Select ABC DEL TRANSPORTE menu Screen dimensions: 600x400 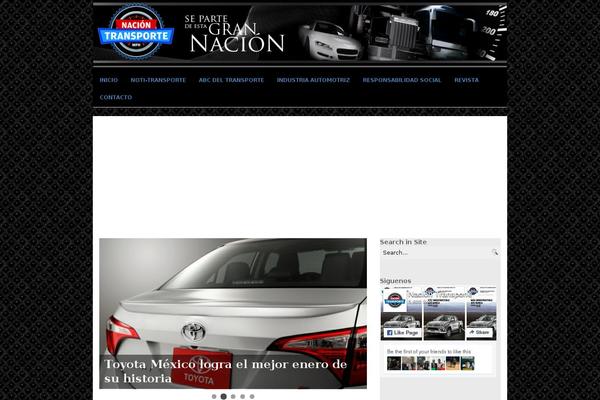[x=231, y=80]
